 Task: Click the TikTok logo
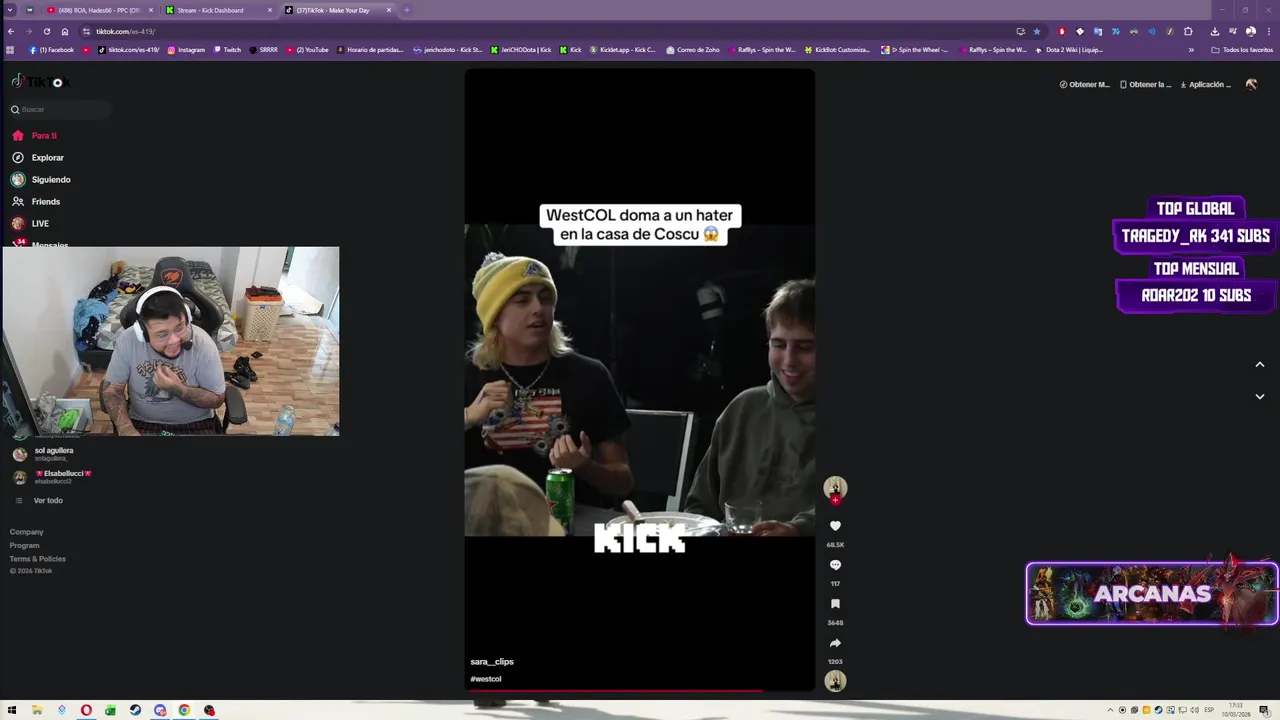point(40,82)
